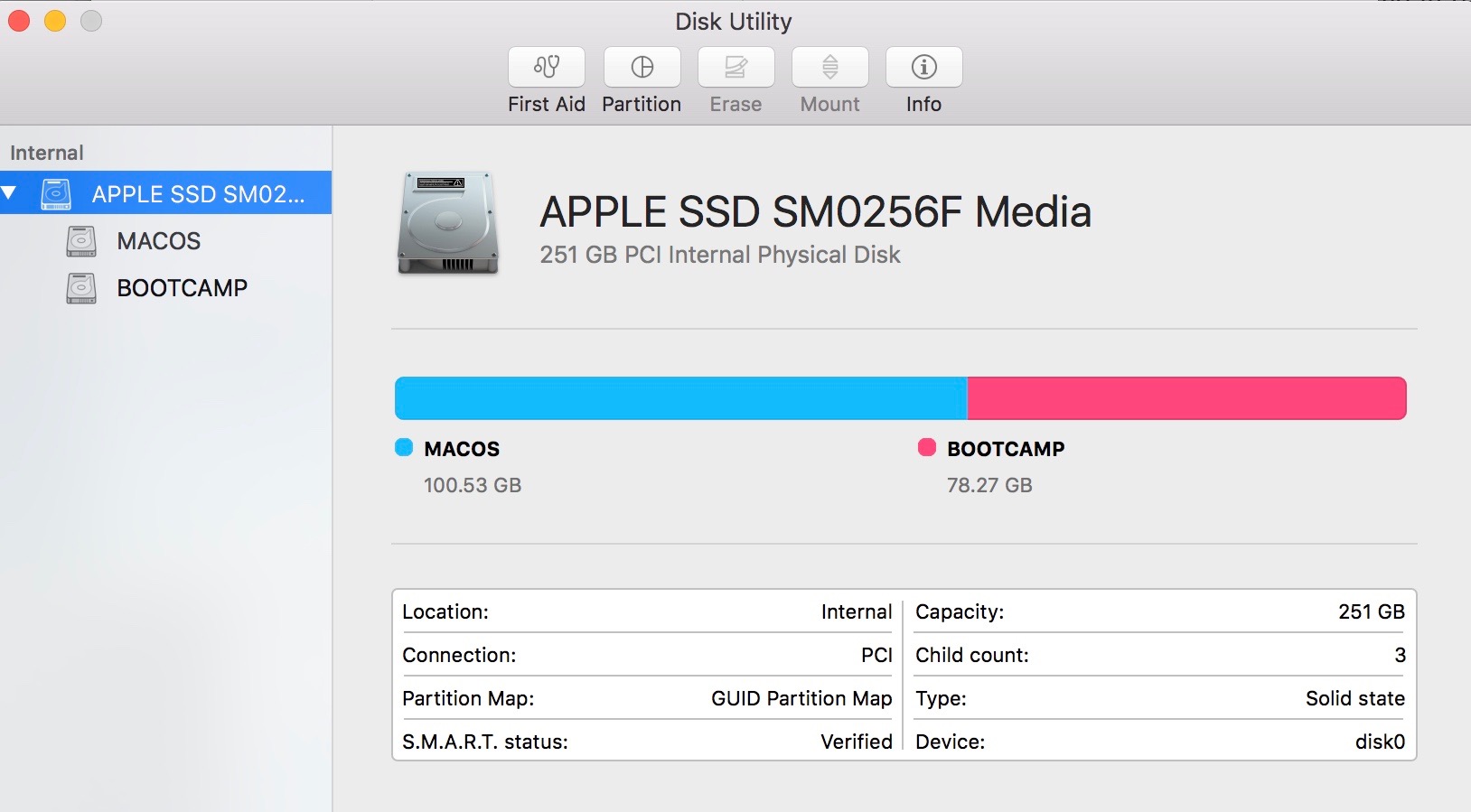Open the Partition tool icon
Image resolution: width=1471 pixels, height=812 pixels.
pos(642,67)
